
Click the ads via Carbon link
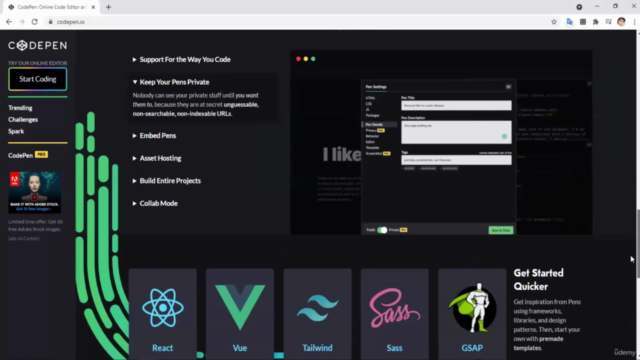click(24, 238)
